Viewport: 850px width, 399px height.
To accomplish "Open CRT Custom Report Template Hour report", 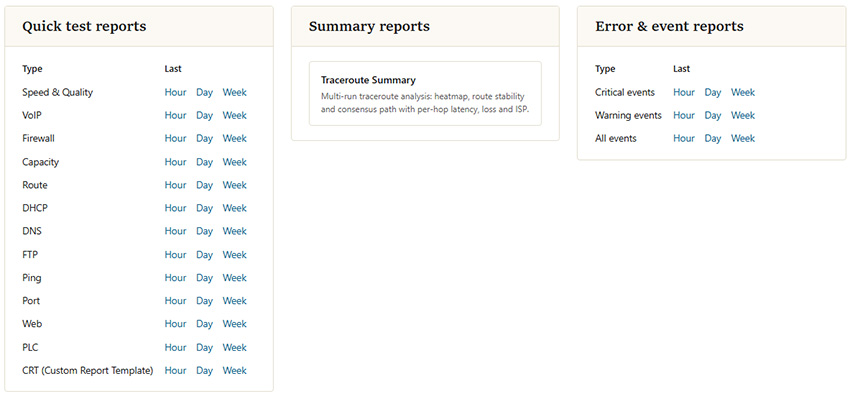I will pos(175,371).
